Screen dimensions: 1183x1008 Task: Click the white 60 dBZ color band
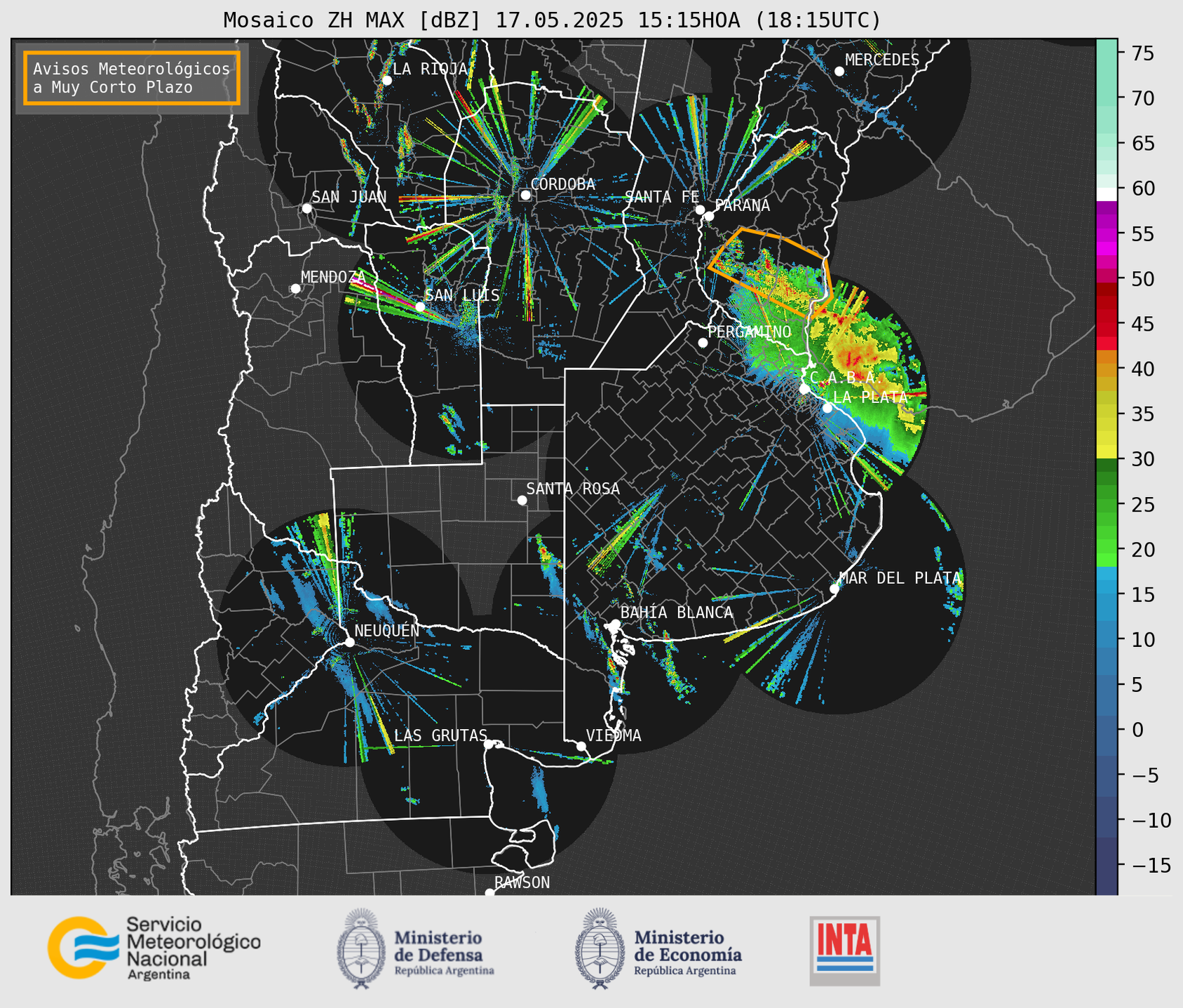pyautogui.click(x=1107, y=194)
